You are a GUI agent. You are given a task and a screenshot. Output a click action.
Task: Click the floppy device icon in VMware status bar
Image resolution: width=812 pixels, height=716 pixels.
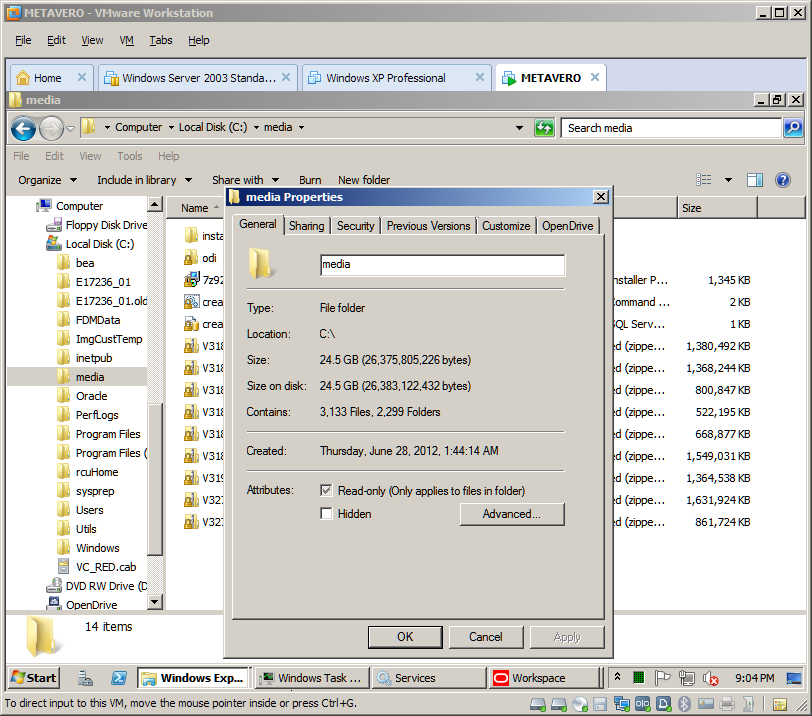600,704
